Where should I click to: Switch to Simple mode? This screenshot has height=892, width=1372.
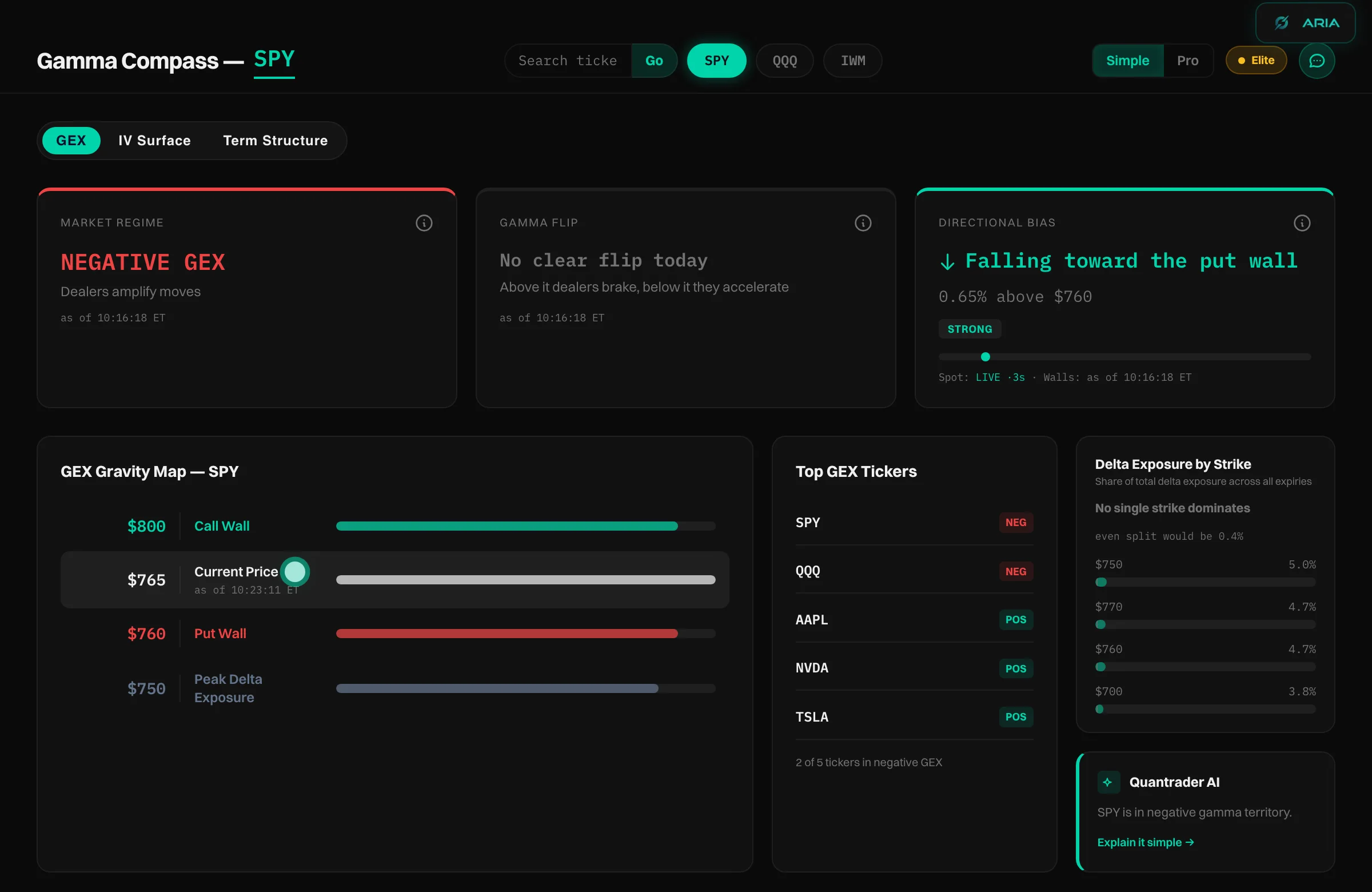[1127, 61]
